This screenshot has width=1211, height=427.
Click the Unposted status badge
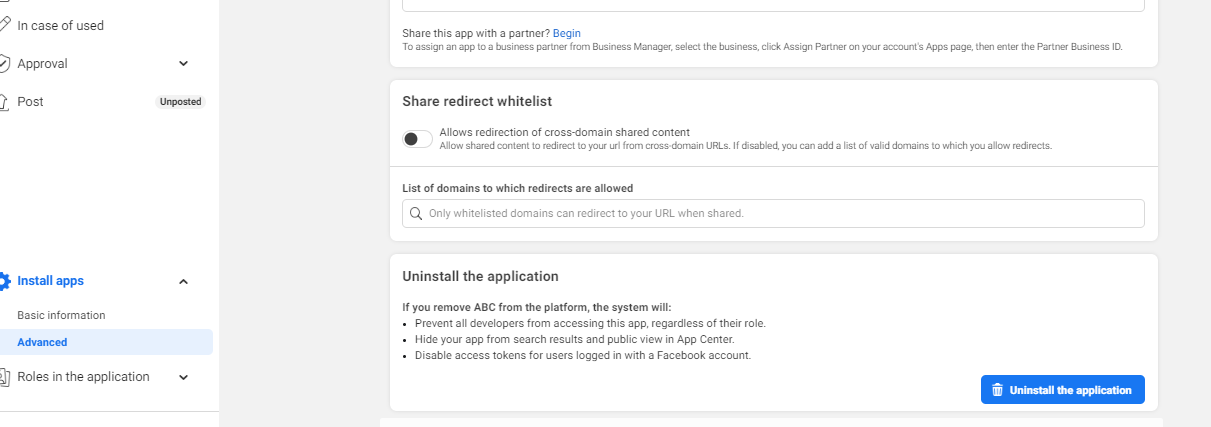(x=180, y=102)
